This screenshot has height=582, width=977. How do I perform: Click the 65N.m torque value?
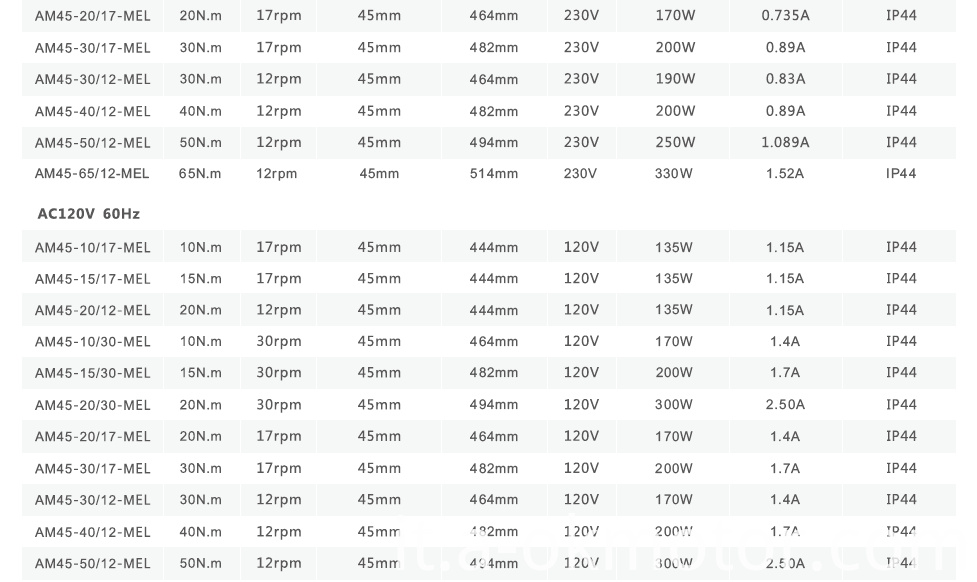pyautogui.click(x=200, y=174)
